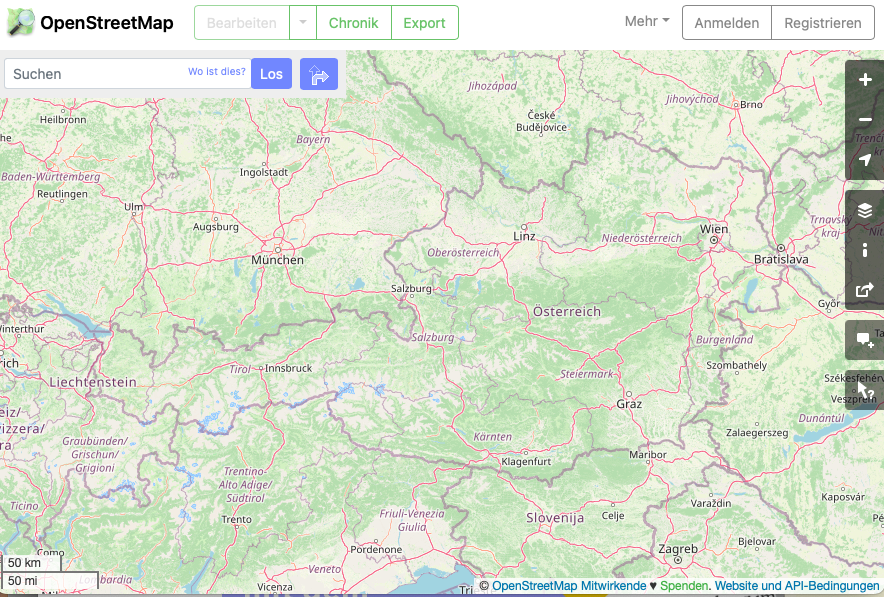The height and width of the screenshot is (597, 884).
Task: Select the Export tab
Action: click(424, 22)
